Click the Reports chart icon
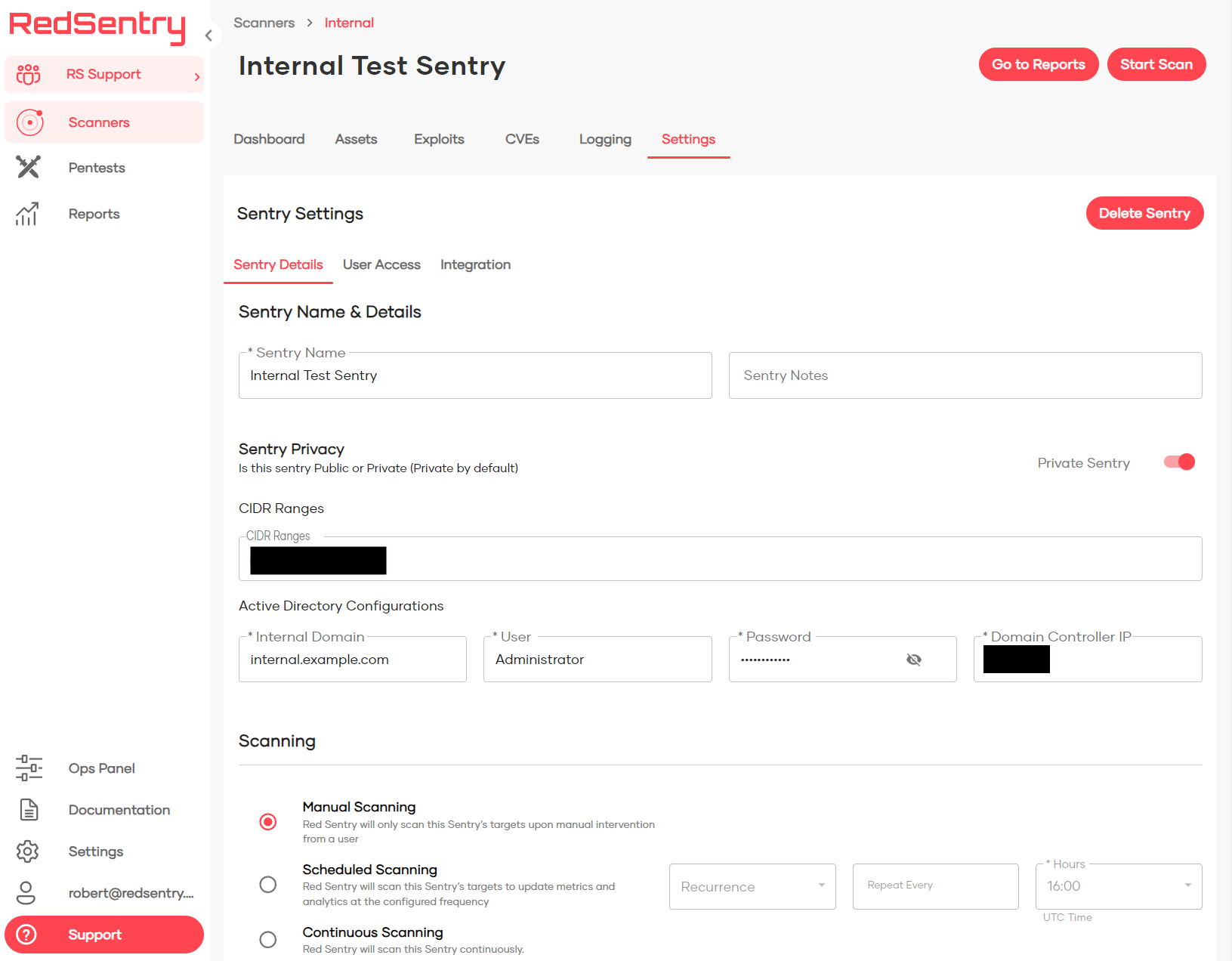1232x961 pixels. [x=27, y=214]
